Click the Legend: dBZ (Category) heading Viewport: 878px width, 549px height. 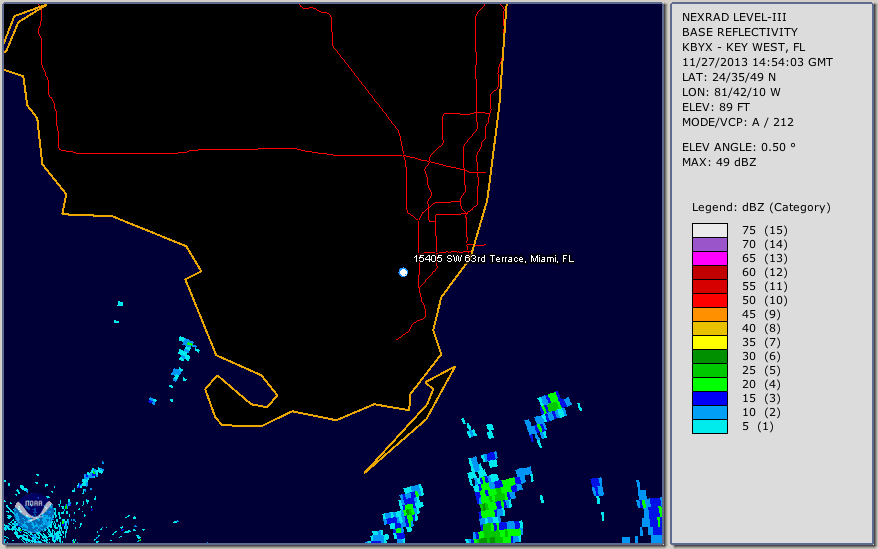(761, 207)
